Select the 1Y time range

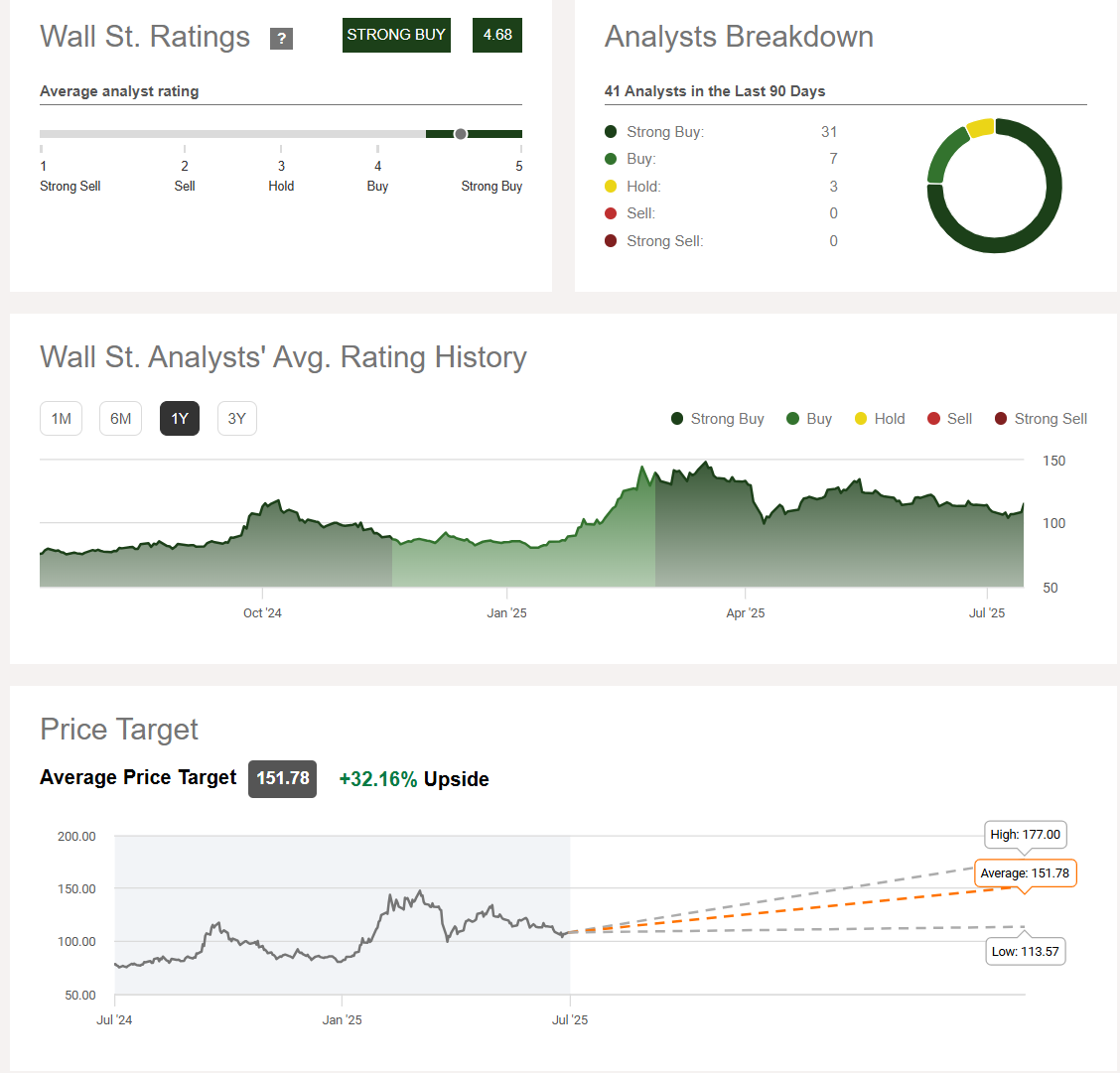tap(180, 418)
